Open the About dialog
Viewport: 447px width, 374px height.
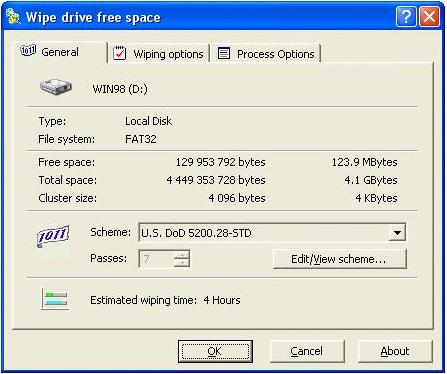tap(395, 351)
